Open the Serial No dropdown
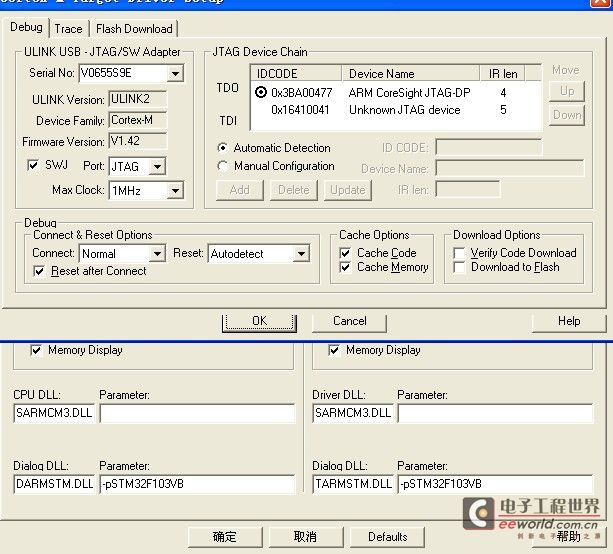The width and height of the screenshot is (613, 554). point(176,73)
